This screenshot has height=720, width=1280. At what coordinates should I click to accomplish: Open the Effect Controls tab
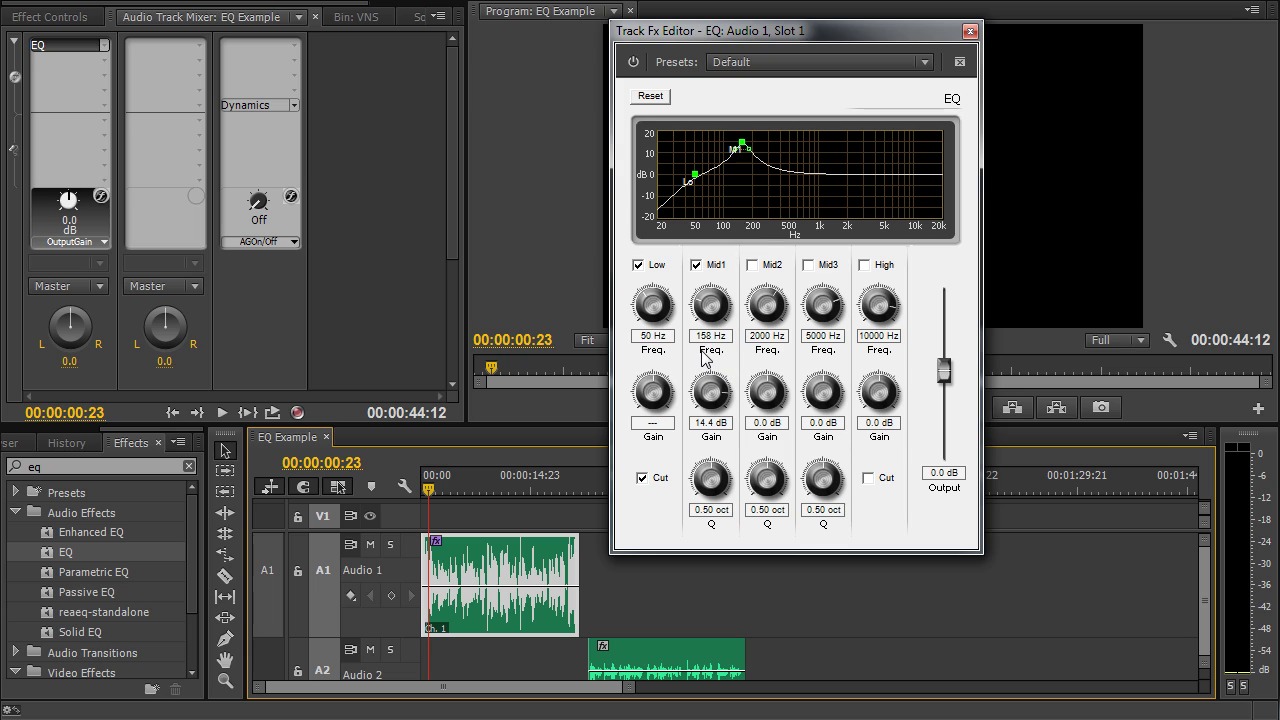pyautogui.click(x=50, y=17)
